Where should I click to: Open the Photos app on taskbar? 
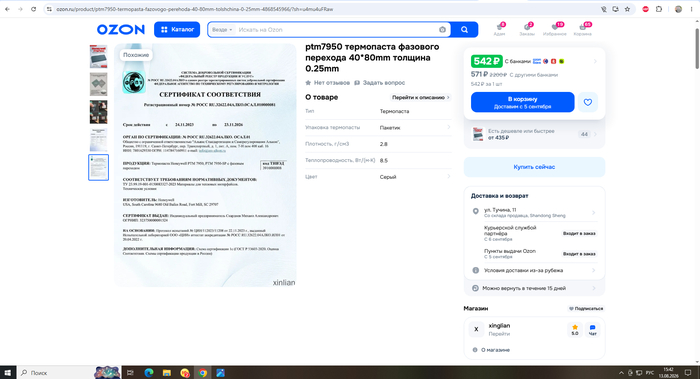point(221,372)
